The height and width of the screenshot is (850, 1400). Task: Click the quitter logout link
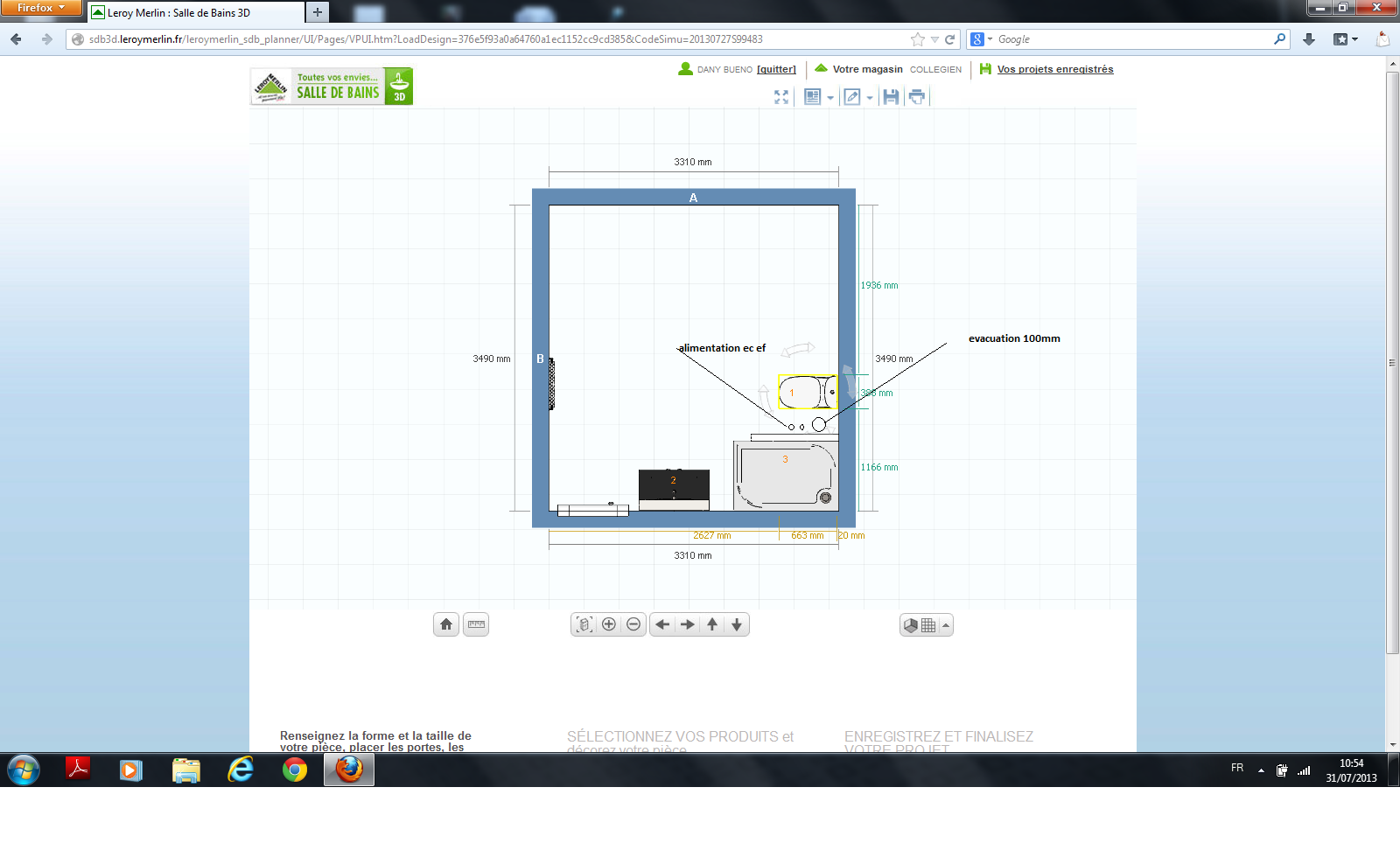pyautogui.click(x=776, y=69)
